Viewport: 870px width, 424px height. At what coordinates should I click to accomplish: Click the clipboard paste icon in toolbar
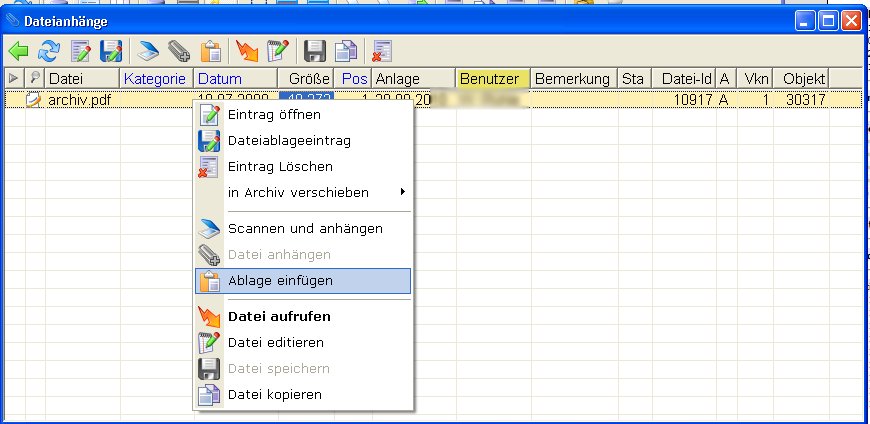click(x=211, y=51)
